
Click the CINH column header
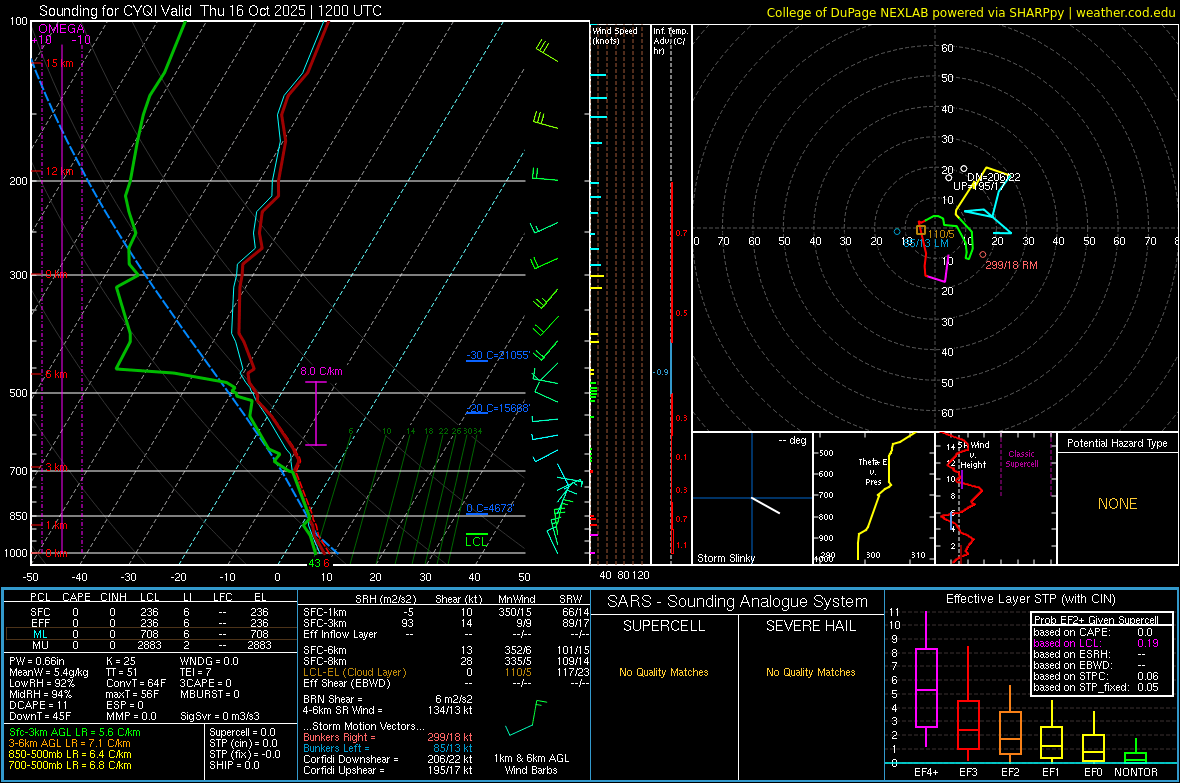click(x=113, y=597)
